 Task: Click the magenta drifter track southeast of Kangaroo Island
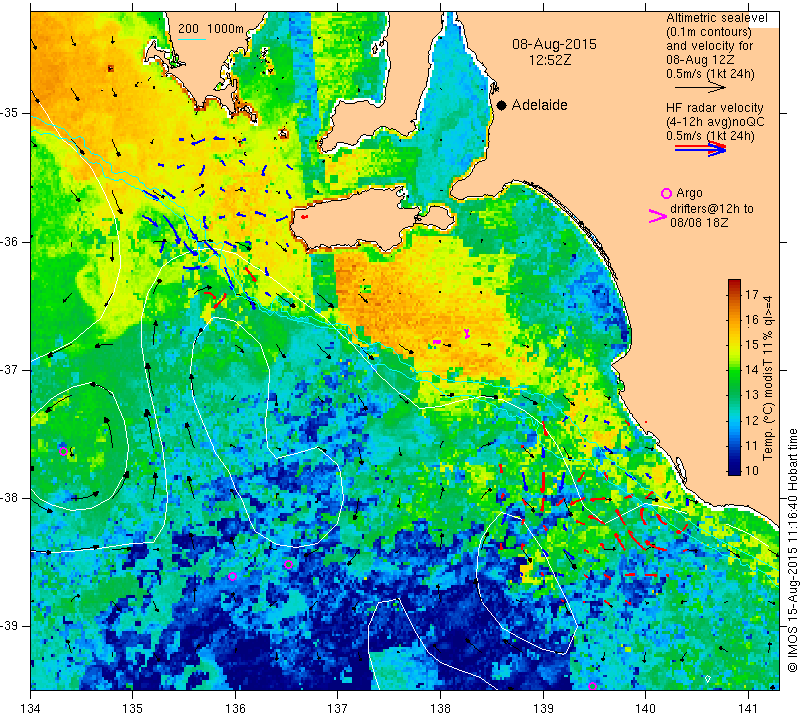[x=467, y=334]
